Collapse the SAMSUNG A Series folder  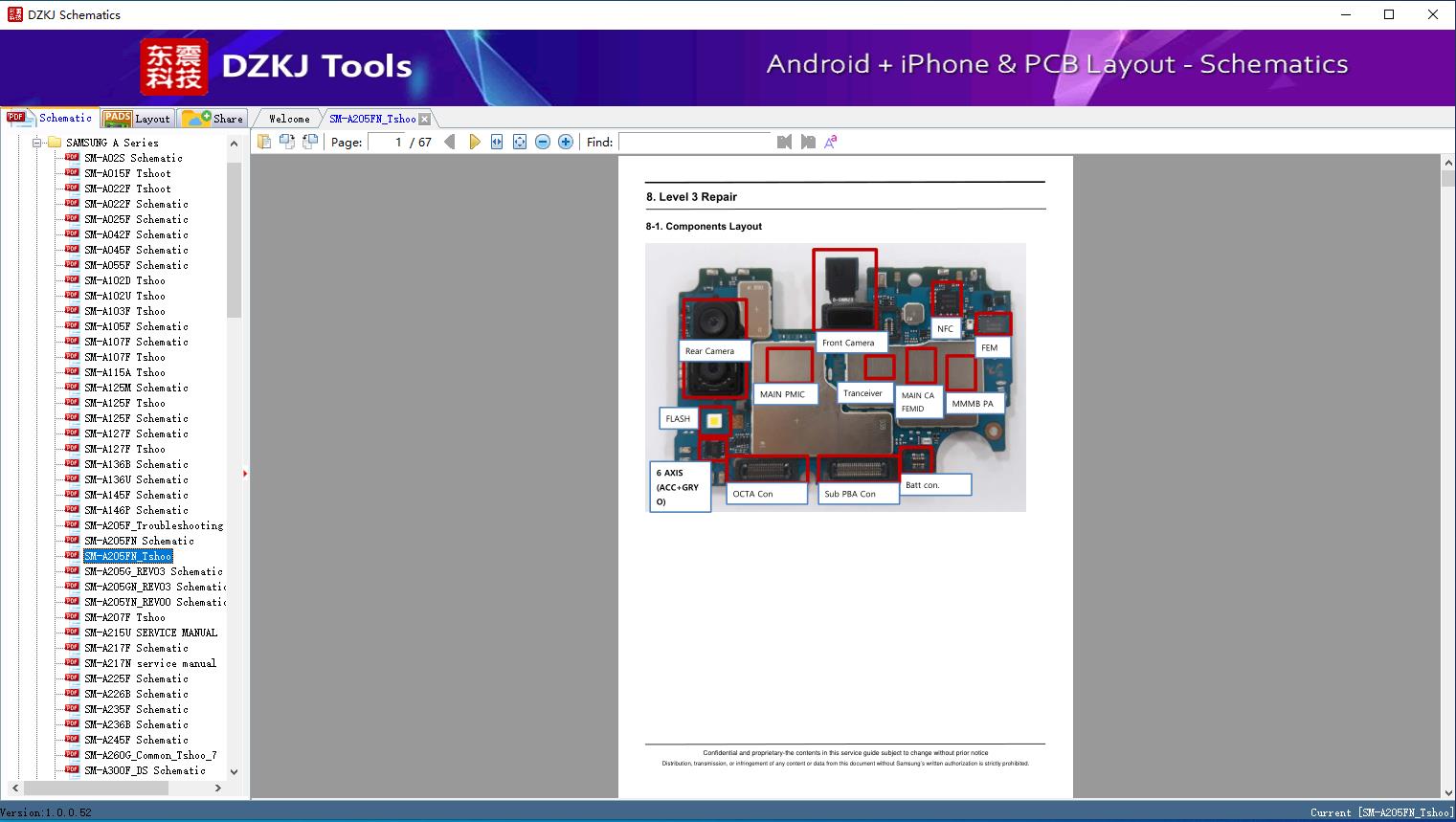click(x=37, y=143)
